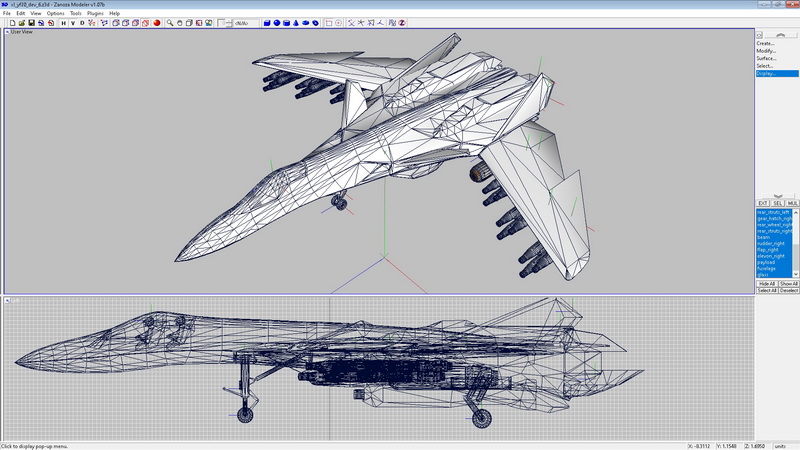
Task: Expand the Create... command group
Action: tap(765, 43)
